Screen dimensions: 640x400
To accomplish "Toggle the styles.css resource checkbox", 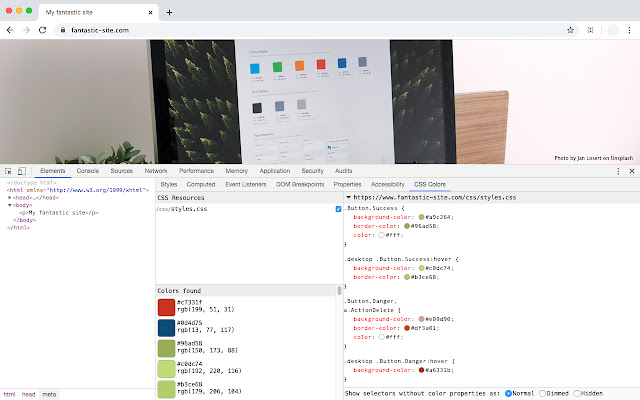I will point(338,209).
